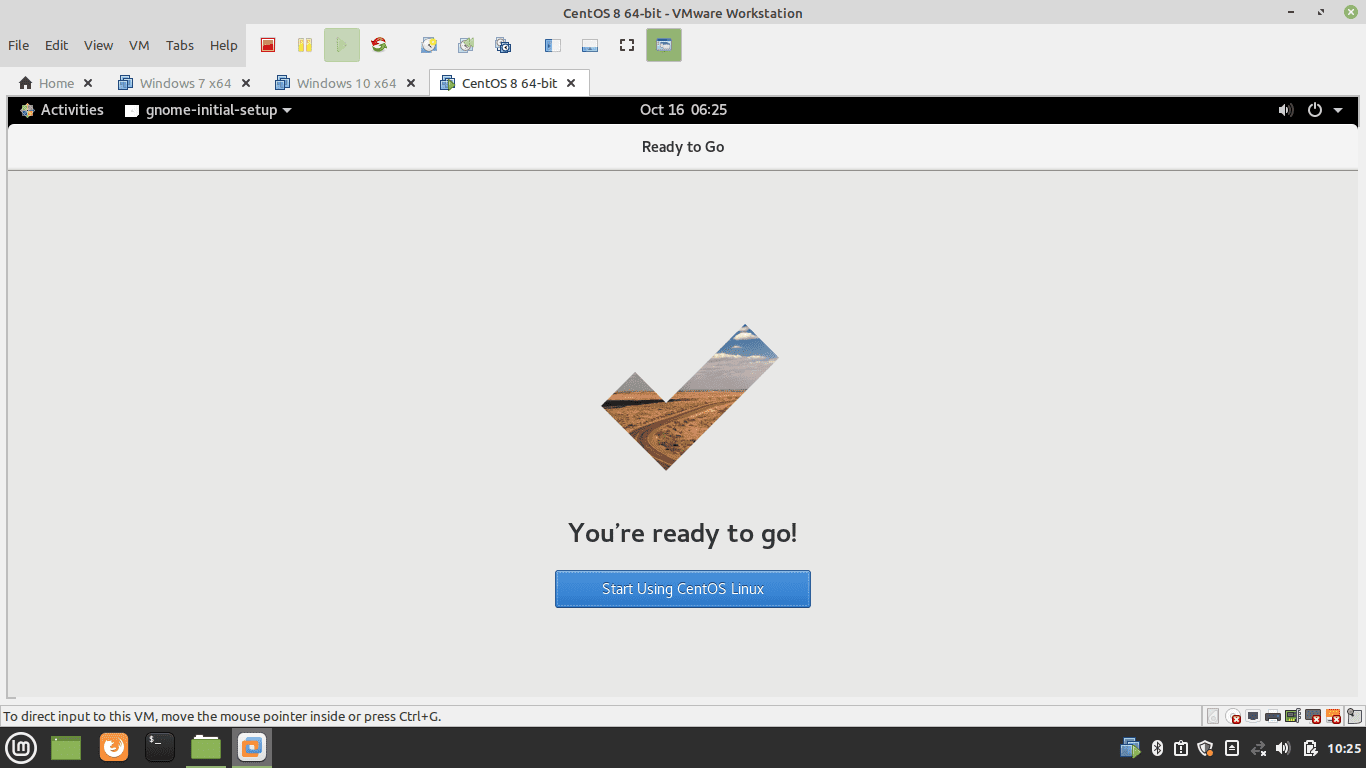Toggle the thumbnail bar icon
Screen dimensions: 1366x768
(x=590, y=45)
